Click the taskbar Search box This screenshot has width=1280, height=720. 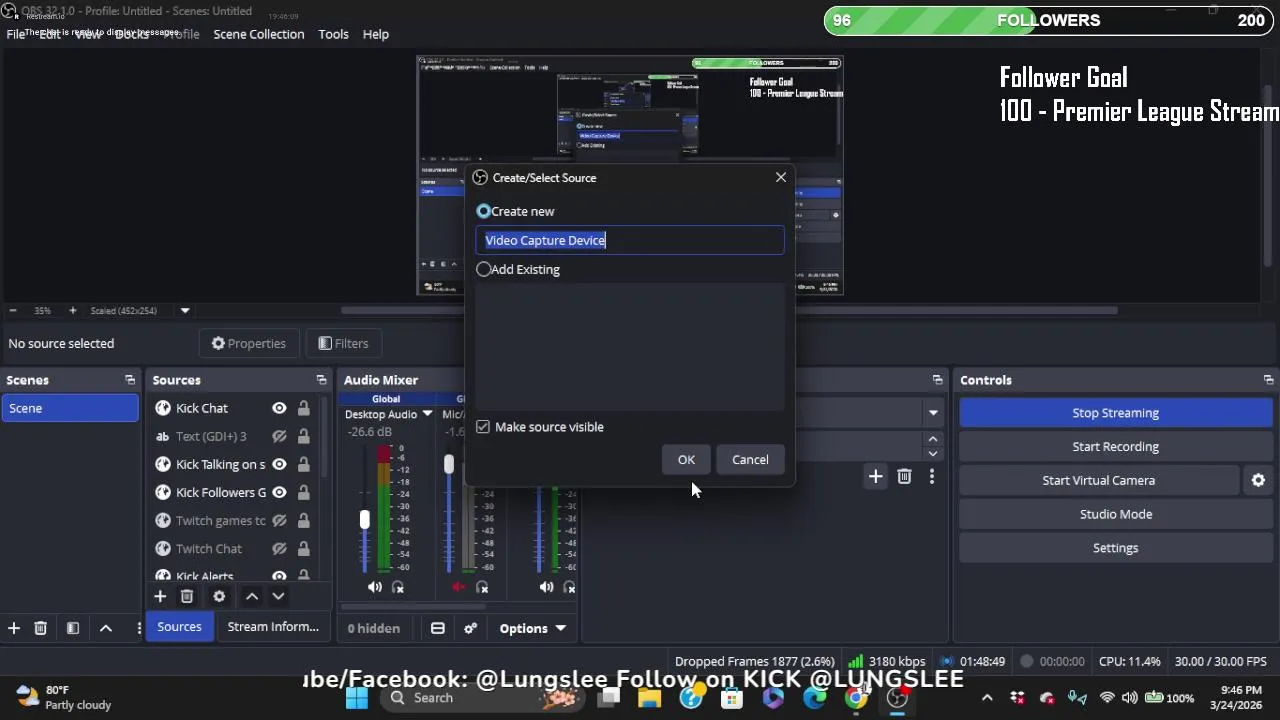(x=482, y=698)
